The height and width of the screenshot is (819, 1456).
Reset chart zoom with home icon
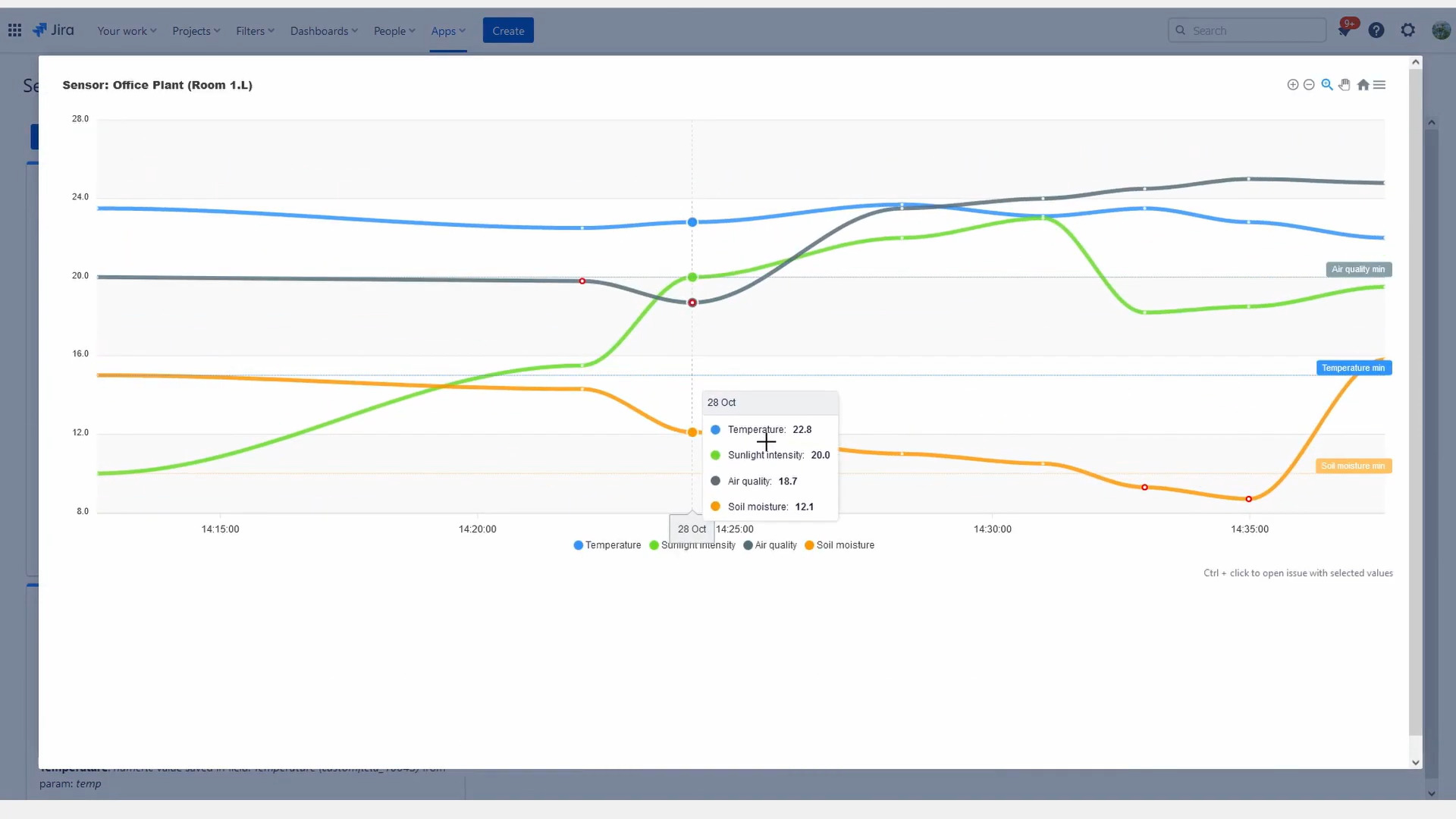point(1363,85)
